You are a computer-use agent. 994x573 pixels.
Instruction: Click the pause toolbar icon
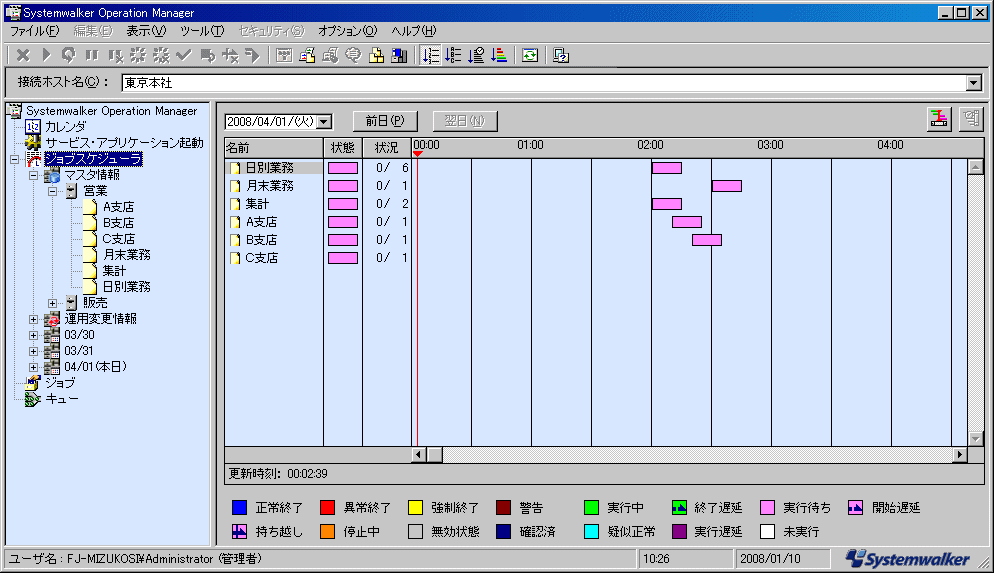[92, 56]
